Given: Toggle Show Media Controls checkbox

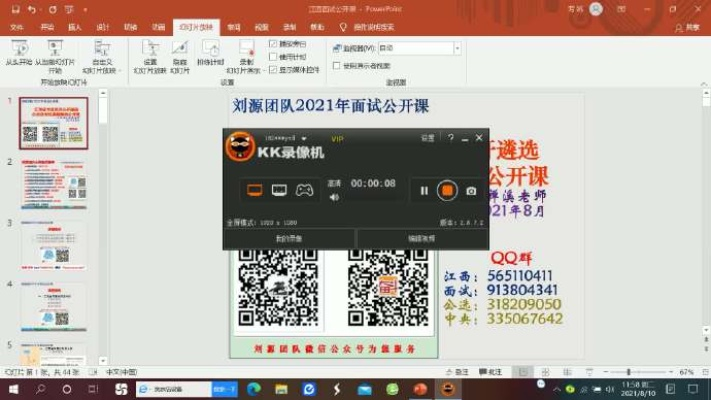Looking at the screenshot, I should pyautogui.click(x=273, y=70).
